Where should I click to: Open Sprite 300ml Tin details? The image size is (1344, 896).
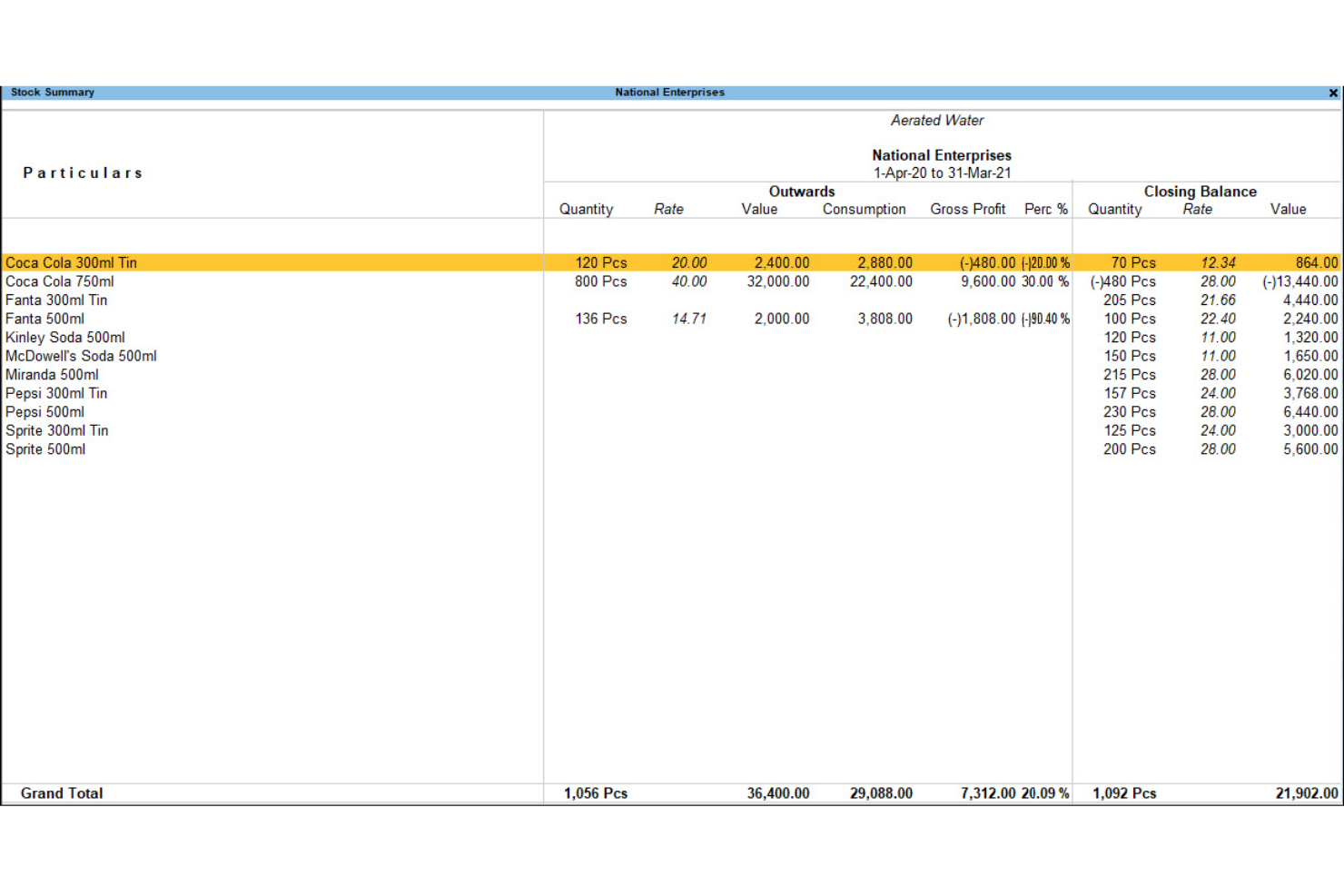(56, 430)
